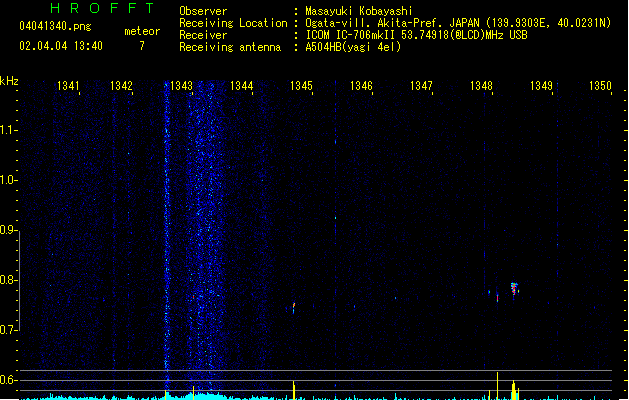This screenshot has width=629, height=400.
Task: Click the 1347 time axis marker
Action: 421,86
